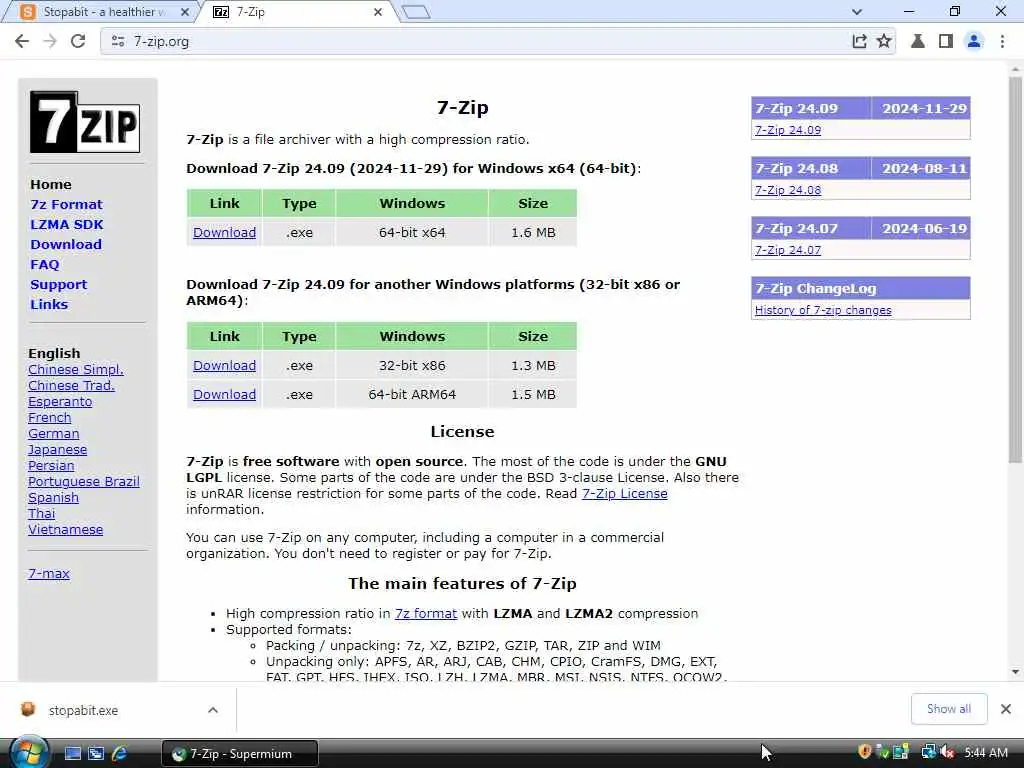The image size is (1024, 768).
Task: Close the downloads bar
Action: [1006, 709]
